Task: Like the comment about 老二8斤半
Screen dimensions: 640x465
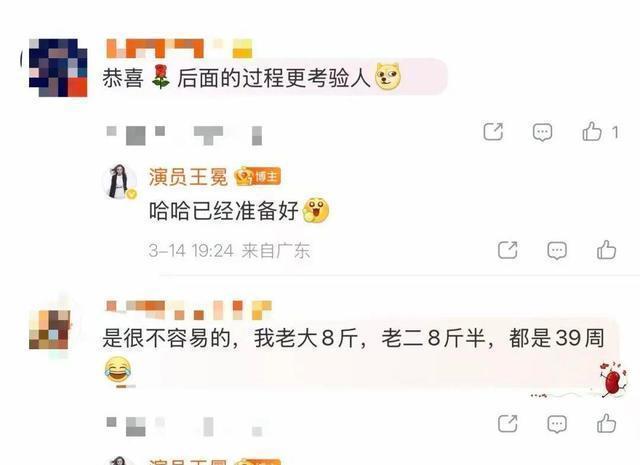Action: (606, 423)
